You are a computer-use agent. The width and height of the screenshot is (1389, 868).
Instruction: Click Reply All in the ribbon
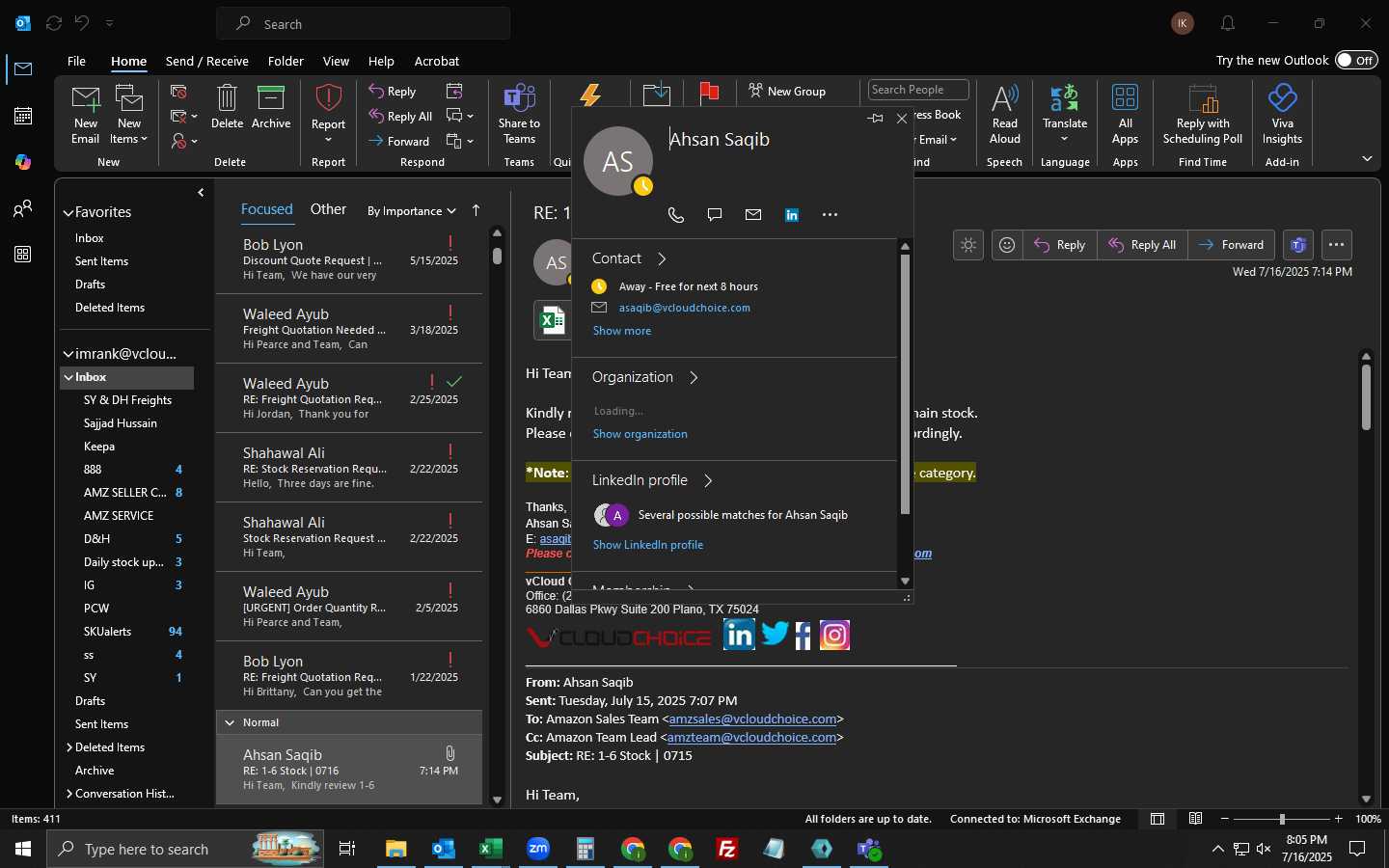(400, 116)
